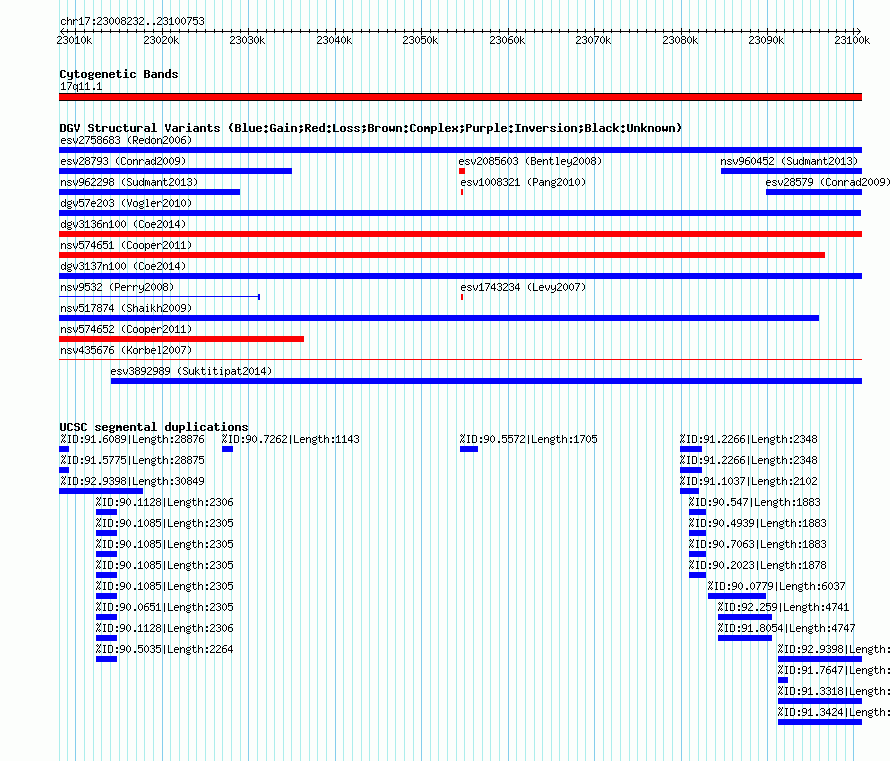Screen dimensions: 890x761
Task: Click the blue bar under esv28579 (Conrad2009)
Action: pos(814,192)
